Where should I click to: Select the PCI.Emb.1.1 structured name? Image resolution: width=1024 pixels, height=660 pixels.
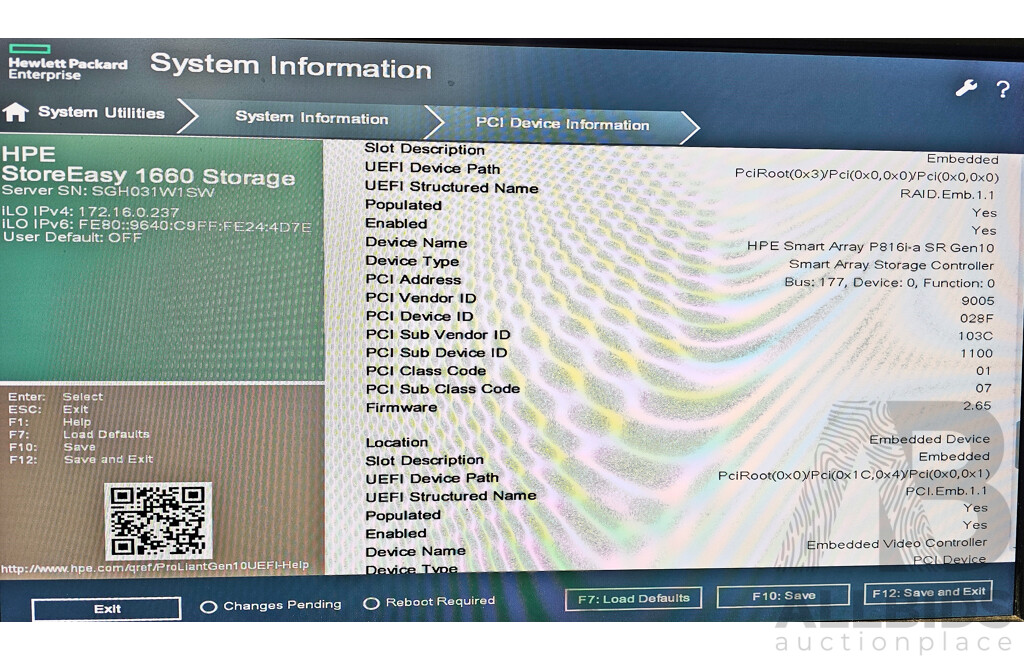click(946, 490)
